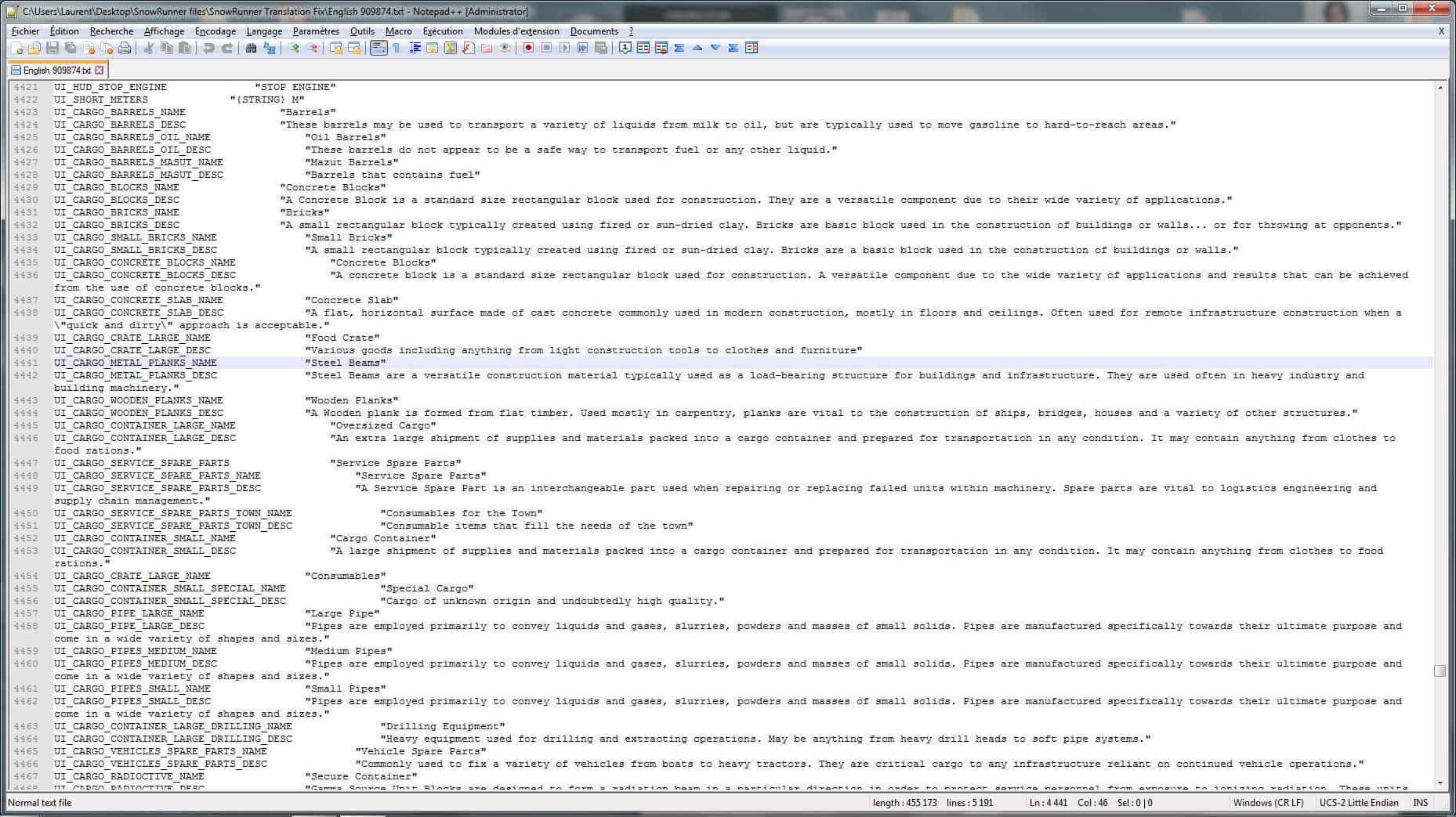This screenshot has height=817, width=1456.
Task: Click the vertical scrollbar thumb
Action: tap(1440, 671)
